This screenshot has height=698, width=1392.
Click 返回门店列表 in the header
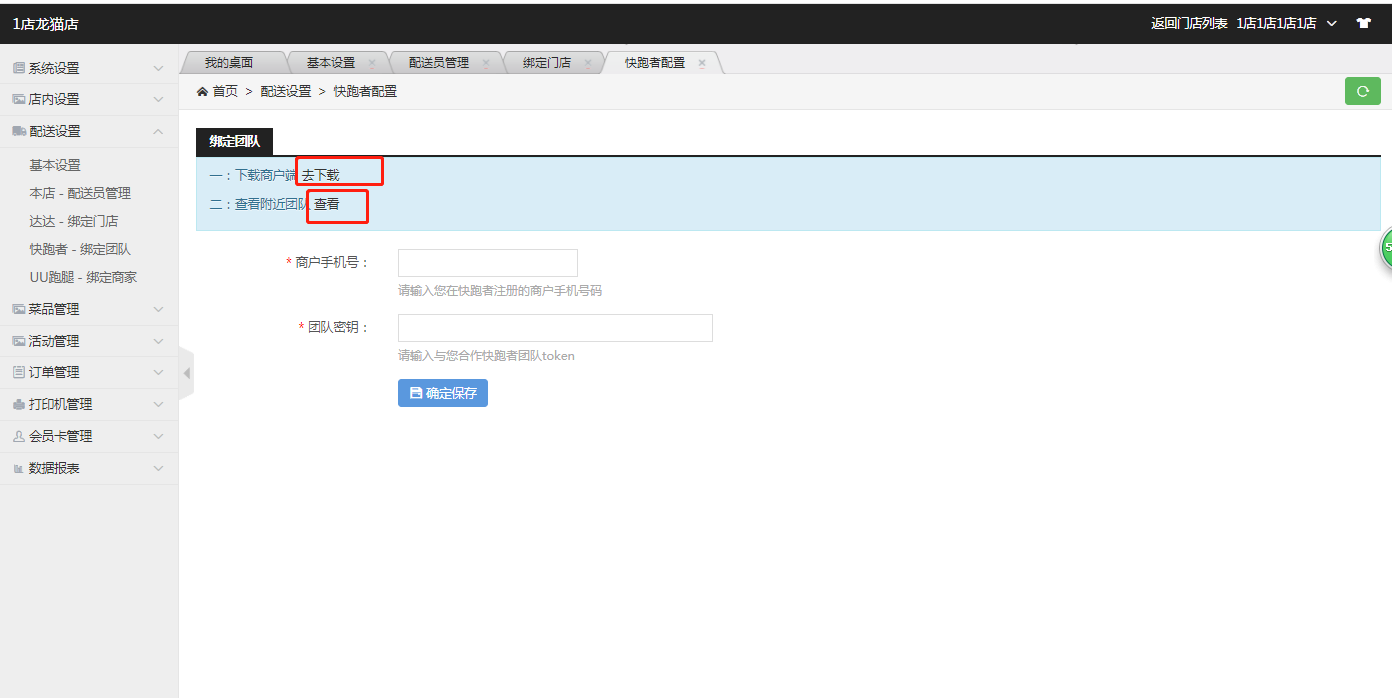tap(1189, 23)
